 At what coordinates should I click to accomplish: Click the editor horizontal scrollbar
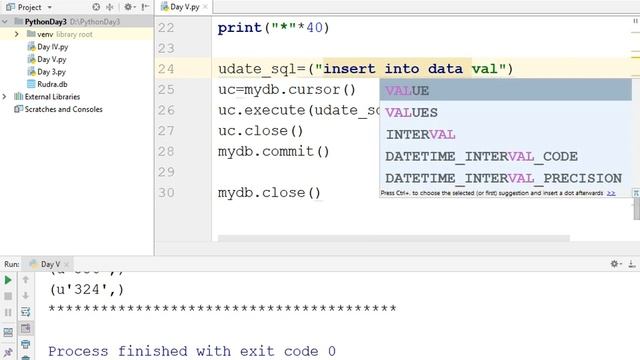point(393,238)
